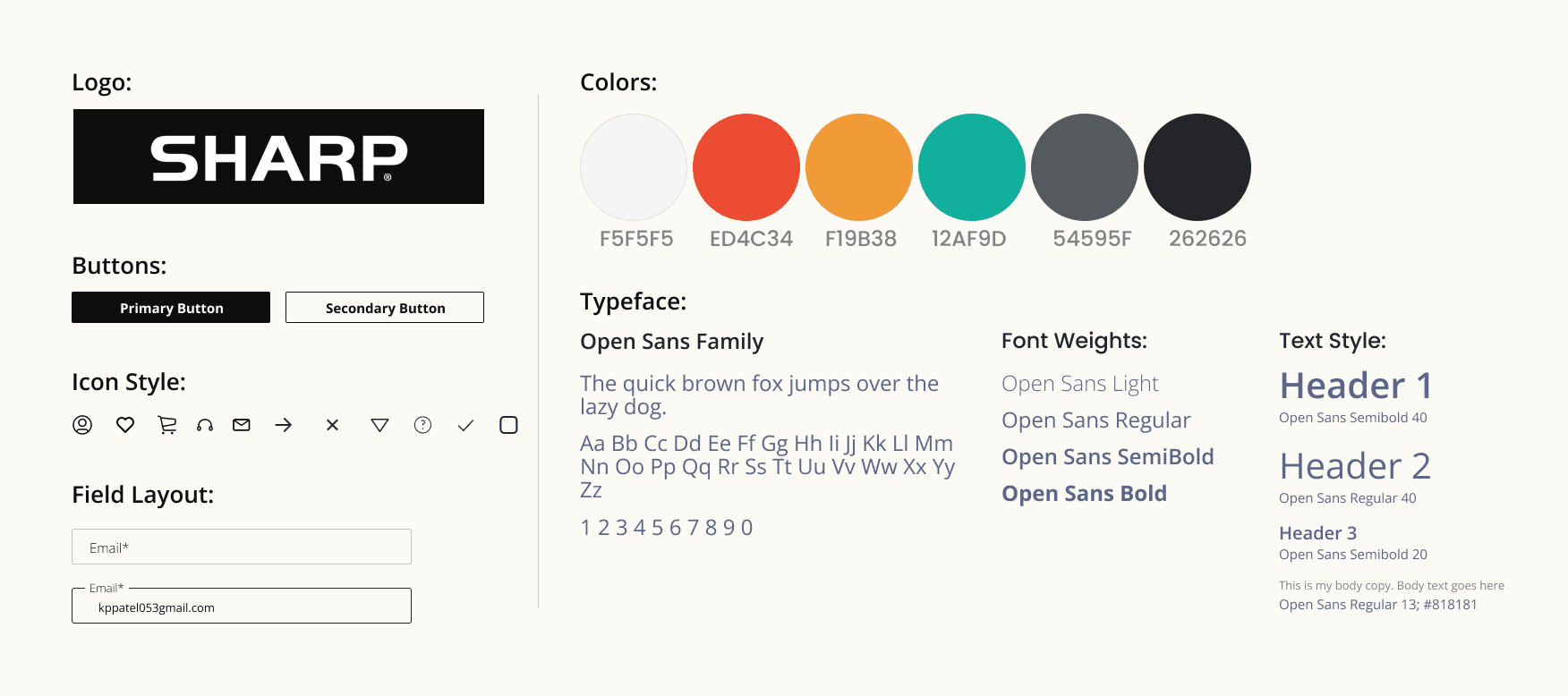Click the 'Header 3' text sample
Image resolution: width=1568 pixels, height=696 pixels.
pyautogui.click(x=1318, y=533)
